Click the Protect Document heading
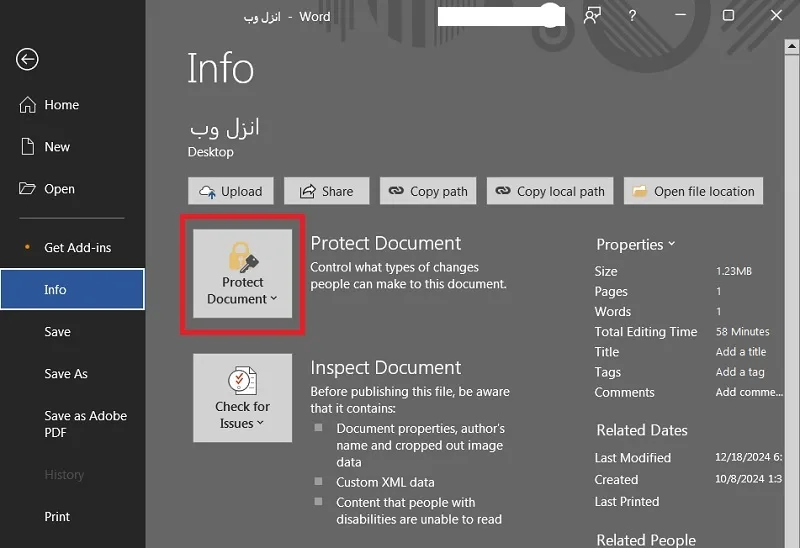 [x=386, y=243]
